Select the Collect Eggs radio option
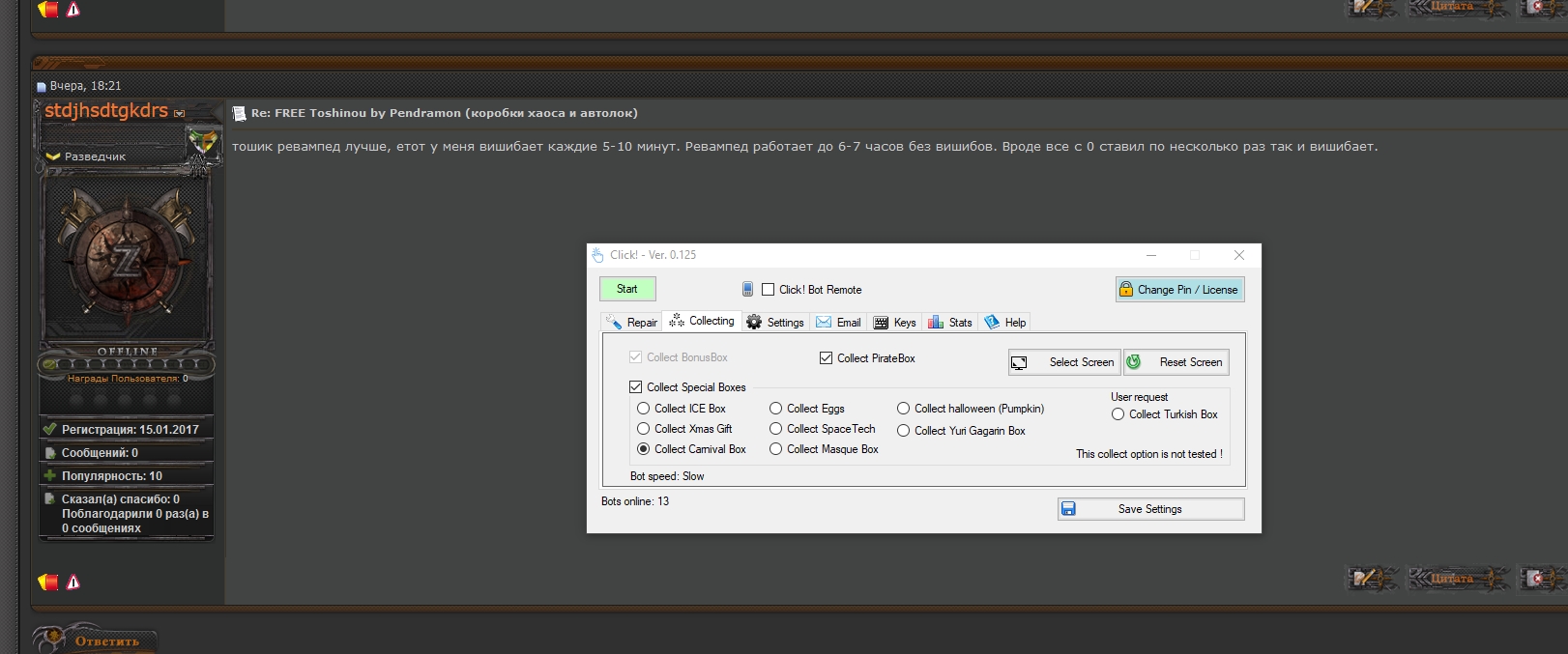The height and width of the screenshot is (654, 1568). 775,409
